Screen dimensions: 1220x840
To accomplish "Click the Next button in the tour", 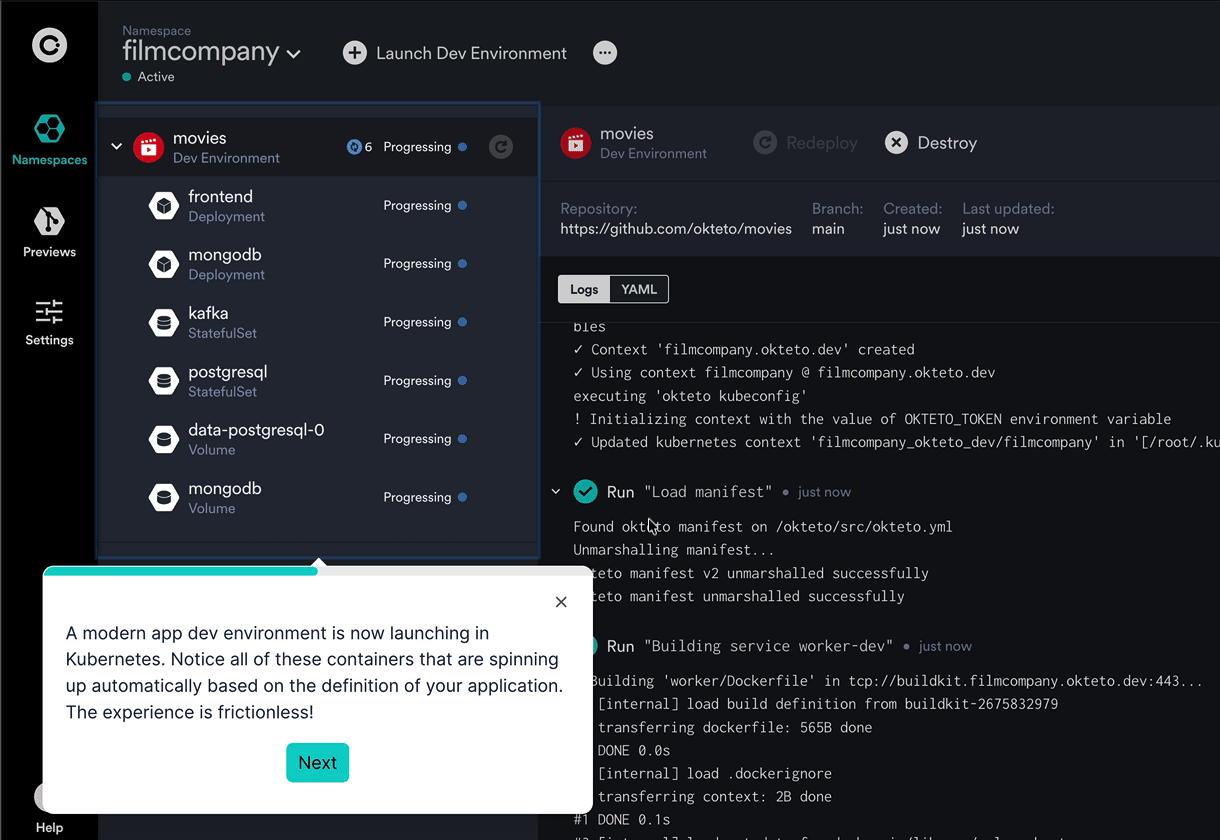I will 318,763.
